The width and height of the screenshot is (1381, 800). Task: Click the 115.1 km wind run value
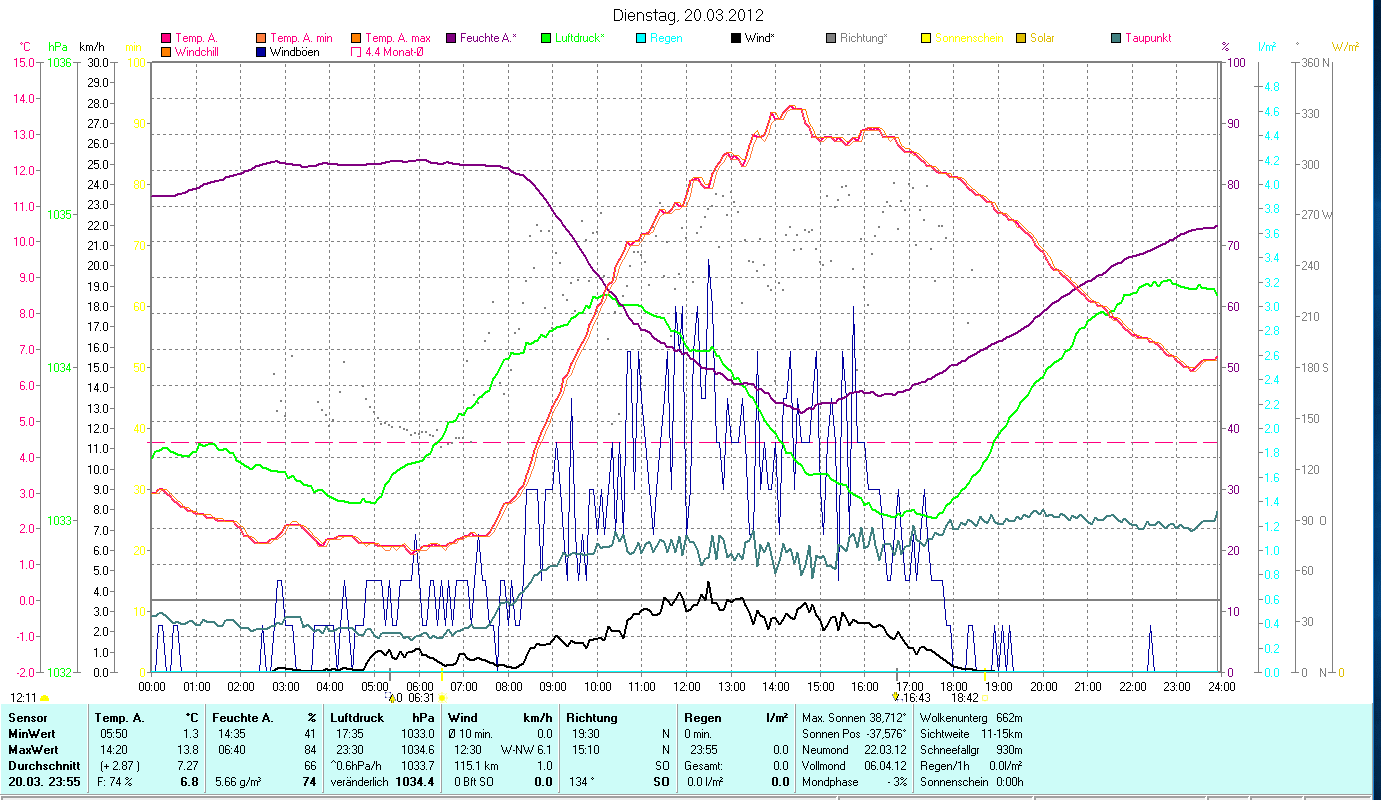(474, 765)
